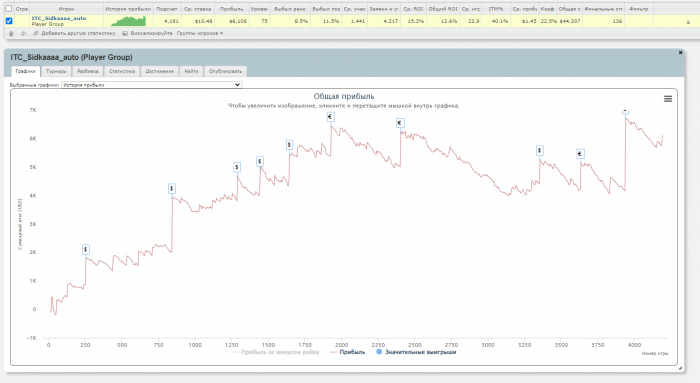Screen dimensions: 700x383
Task: Click the € win marker near game 2400
Action: 400,123
